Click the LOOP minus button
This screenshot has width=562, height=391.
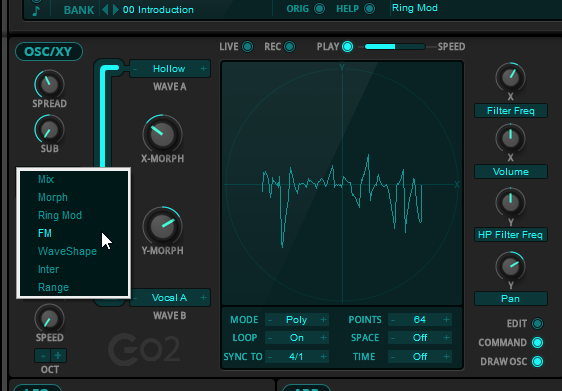coord(270,338)
